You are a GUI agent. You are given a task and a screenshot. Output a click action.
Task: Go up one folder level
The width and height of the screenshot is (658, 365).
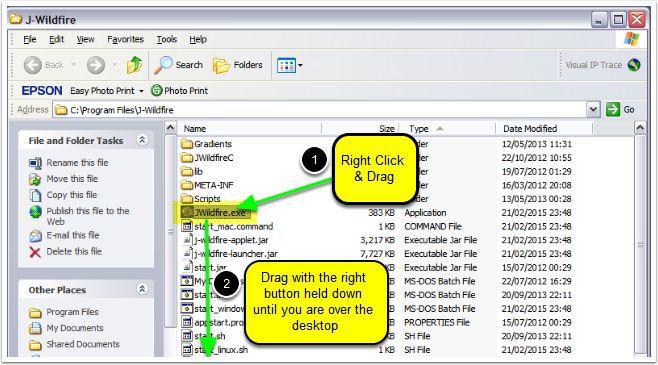pos(134,65)
